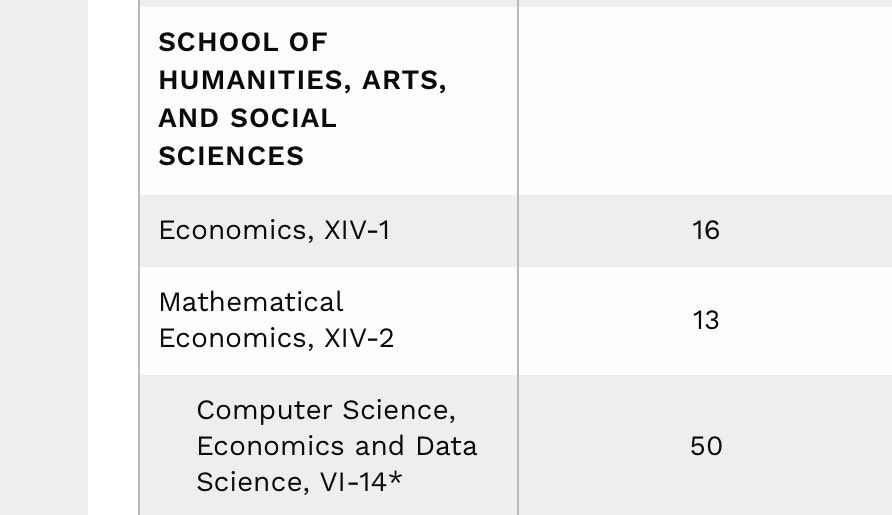The height and width of the screenshot is (515, 892).
Task: Click the value 13 for Mathematical Economics
Action: [705, 320]
